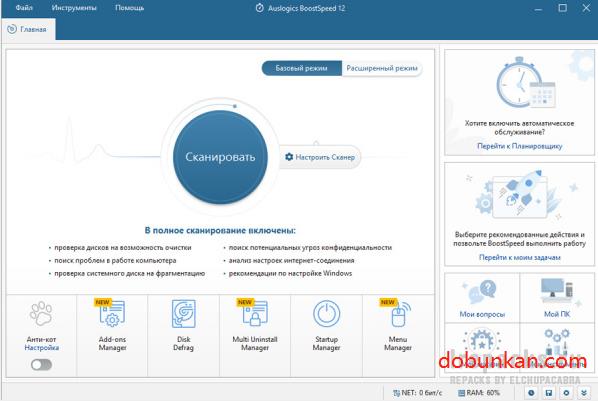Screen dimensions: 598x401
Task: Click 'проверка системного диска на фрагментацию' text
Action: point(130,274)
